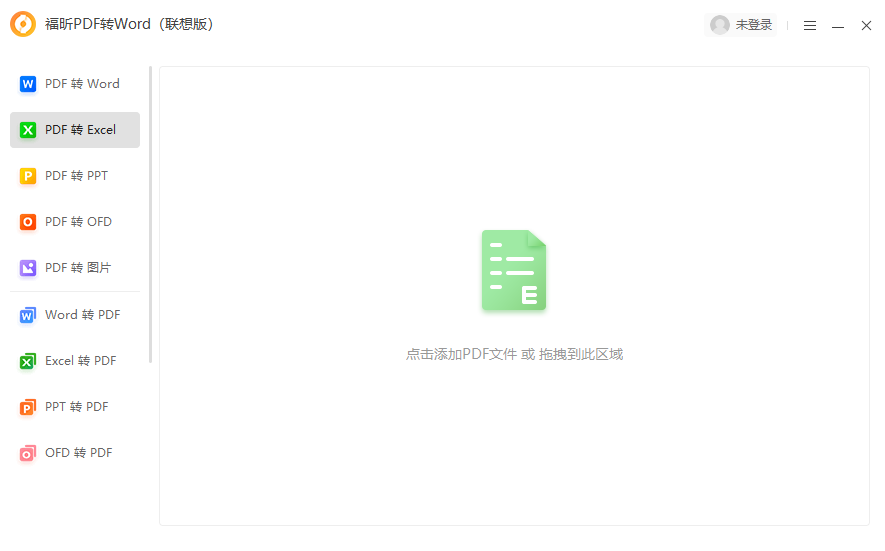Open the PPT 转 PDF label

tap(77, 406)
